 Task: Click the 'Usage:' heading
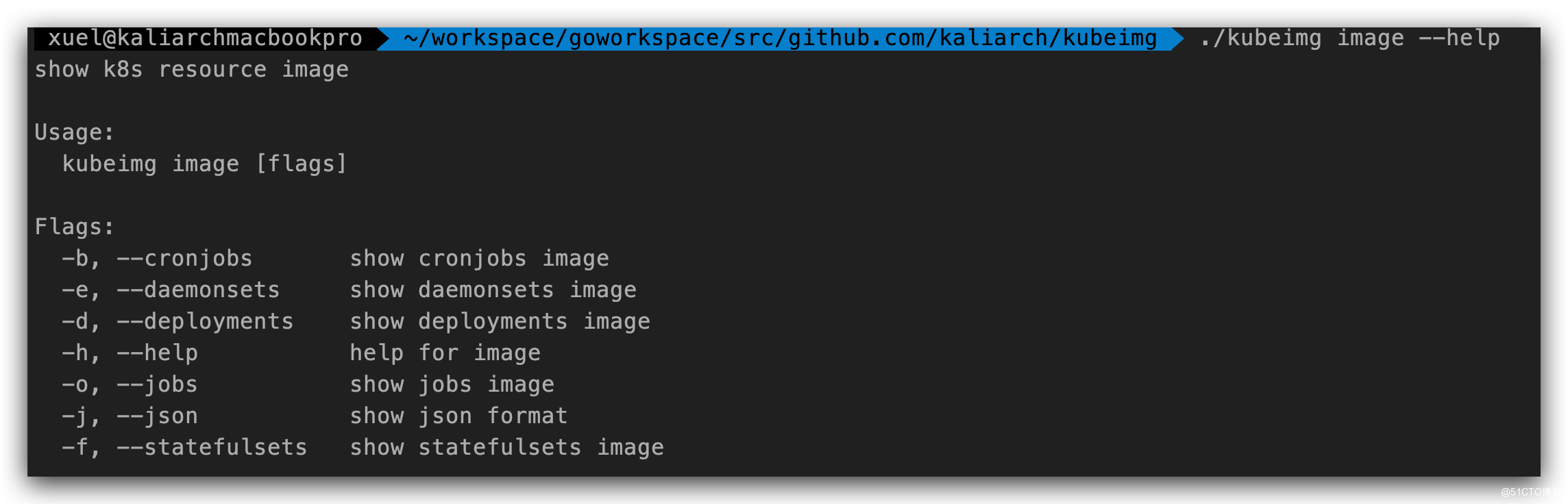point(74,132)
